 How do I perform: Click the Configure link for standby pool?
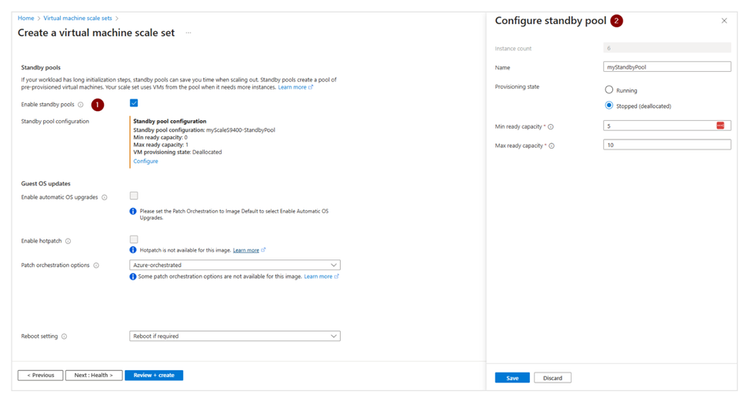(x=146, y=161)
